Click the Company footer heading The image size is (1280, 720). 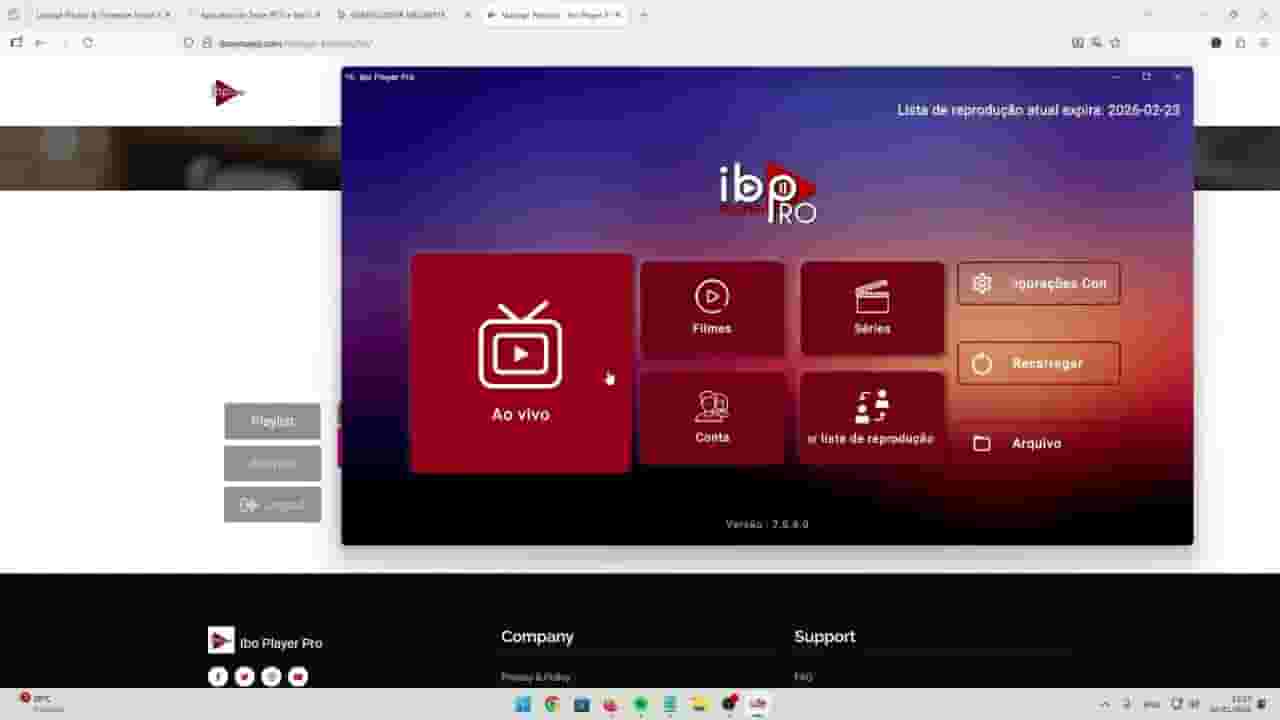click(x=537, y=637)
